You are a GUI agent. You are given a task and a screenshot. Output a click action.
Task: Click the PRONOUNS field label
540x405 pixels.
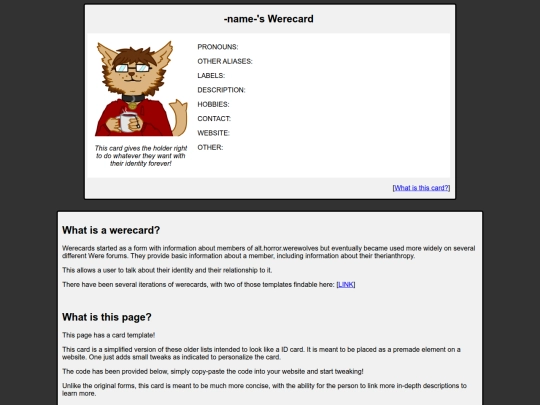click(x=218, y=47)
